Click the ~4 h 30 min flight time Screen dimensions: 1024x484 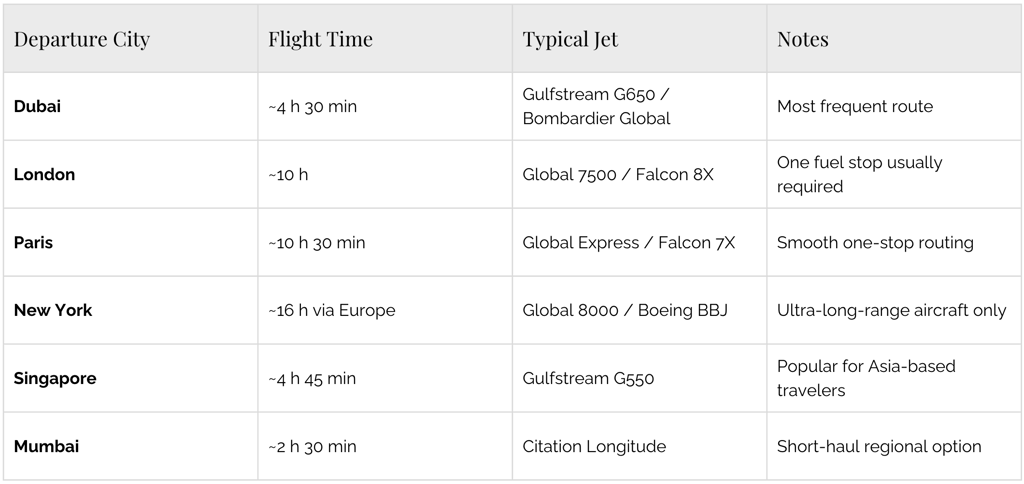[312, 106]
